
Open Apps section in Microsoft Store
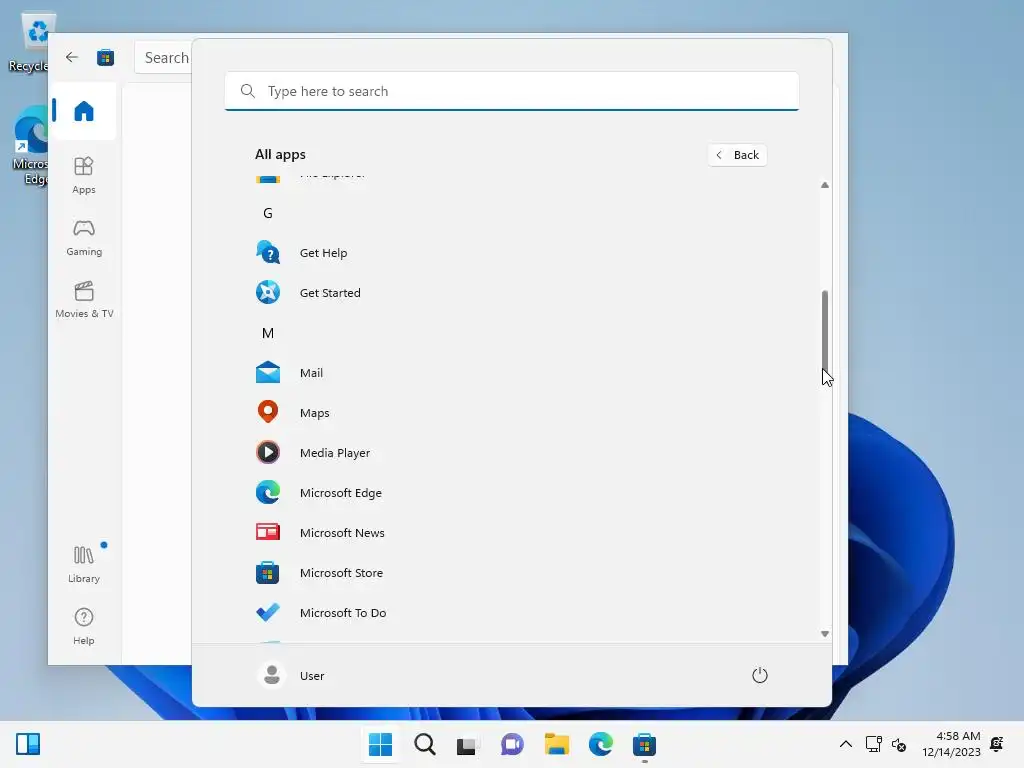pos(84,175)
